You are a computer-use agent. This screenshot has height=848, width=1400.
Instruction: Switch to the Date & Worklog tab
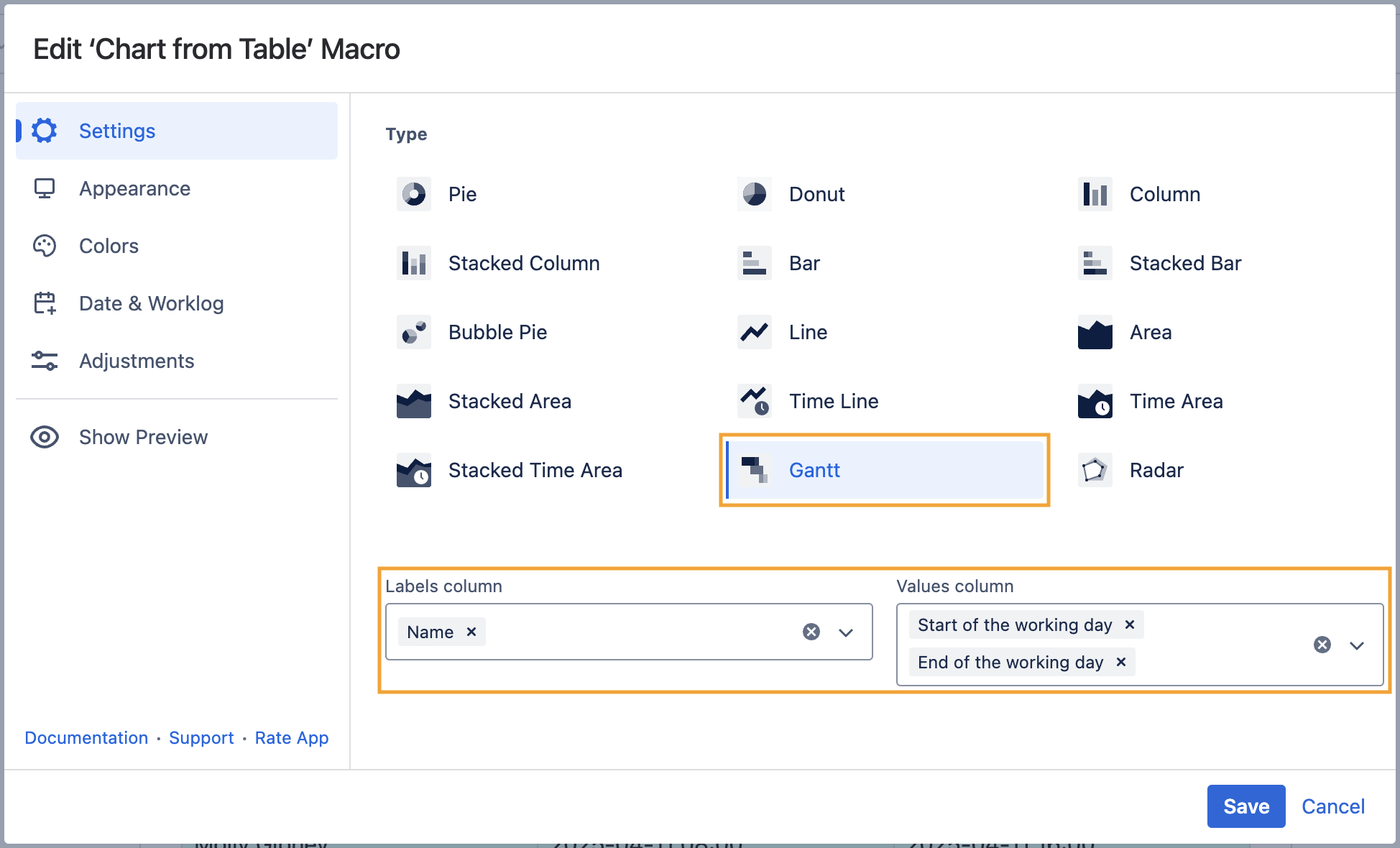(x=151, y=303)
